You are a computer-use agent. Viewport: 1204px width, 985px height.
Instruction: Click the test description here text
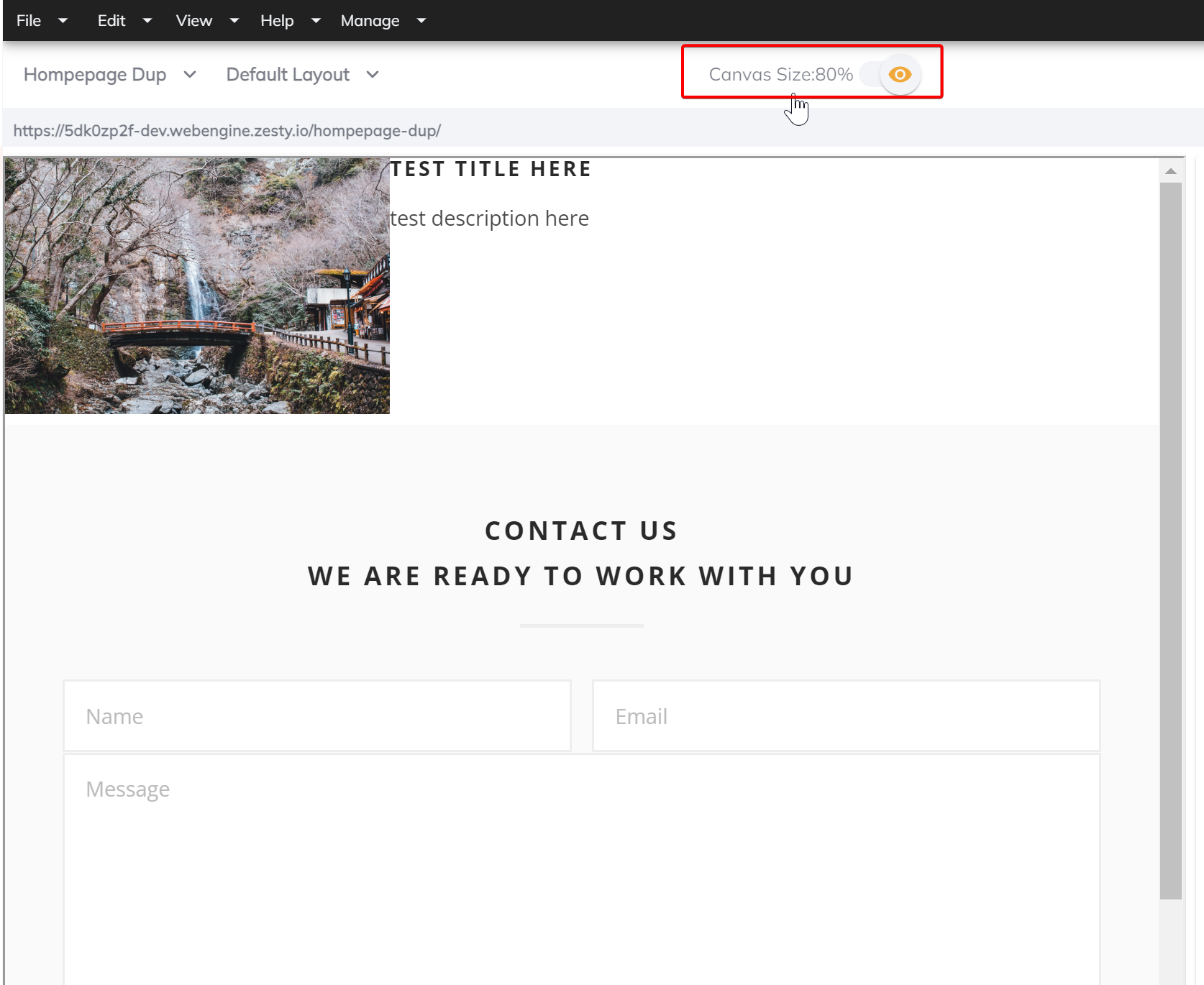click(489, 218)
